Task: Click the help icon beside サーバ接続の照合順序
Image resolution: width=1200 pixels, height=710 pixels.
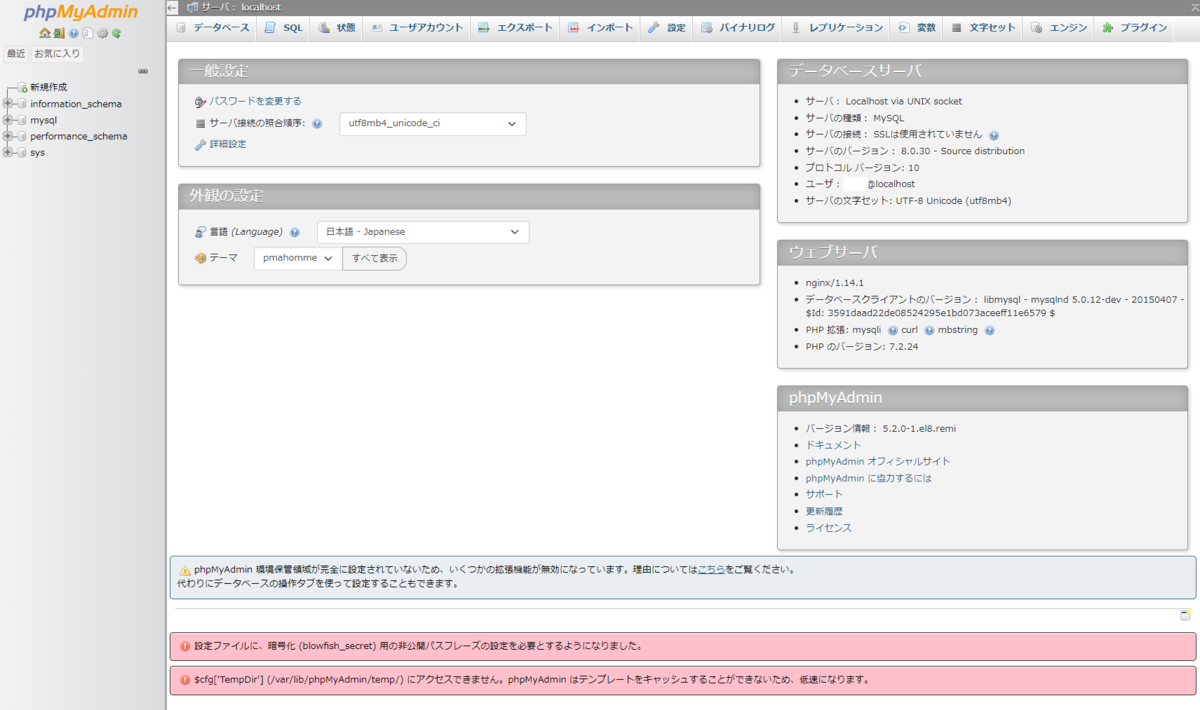Action: [x=317, y=124]
